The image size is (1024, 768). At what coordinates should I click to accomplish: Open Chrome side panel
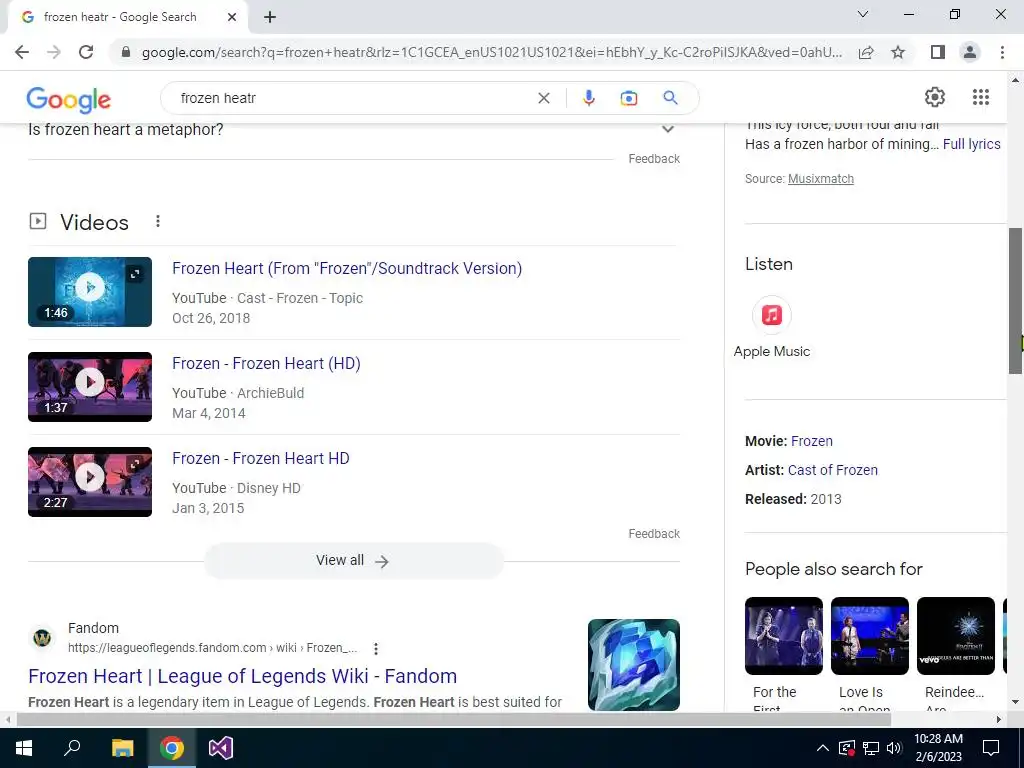[938, 52]
